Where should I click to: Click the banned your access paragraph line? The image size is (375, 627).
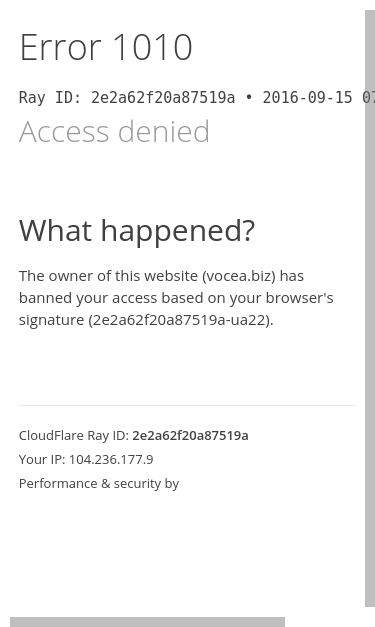click(176, 298)
